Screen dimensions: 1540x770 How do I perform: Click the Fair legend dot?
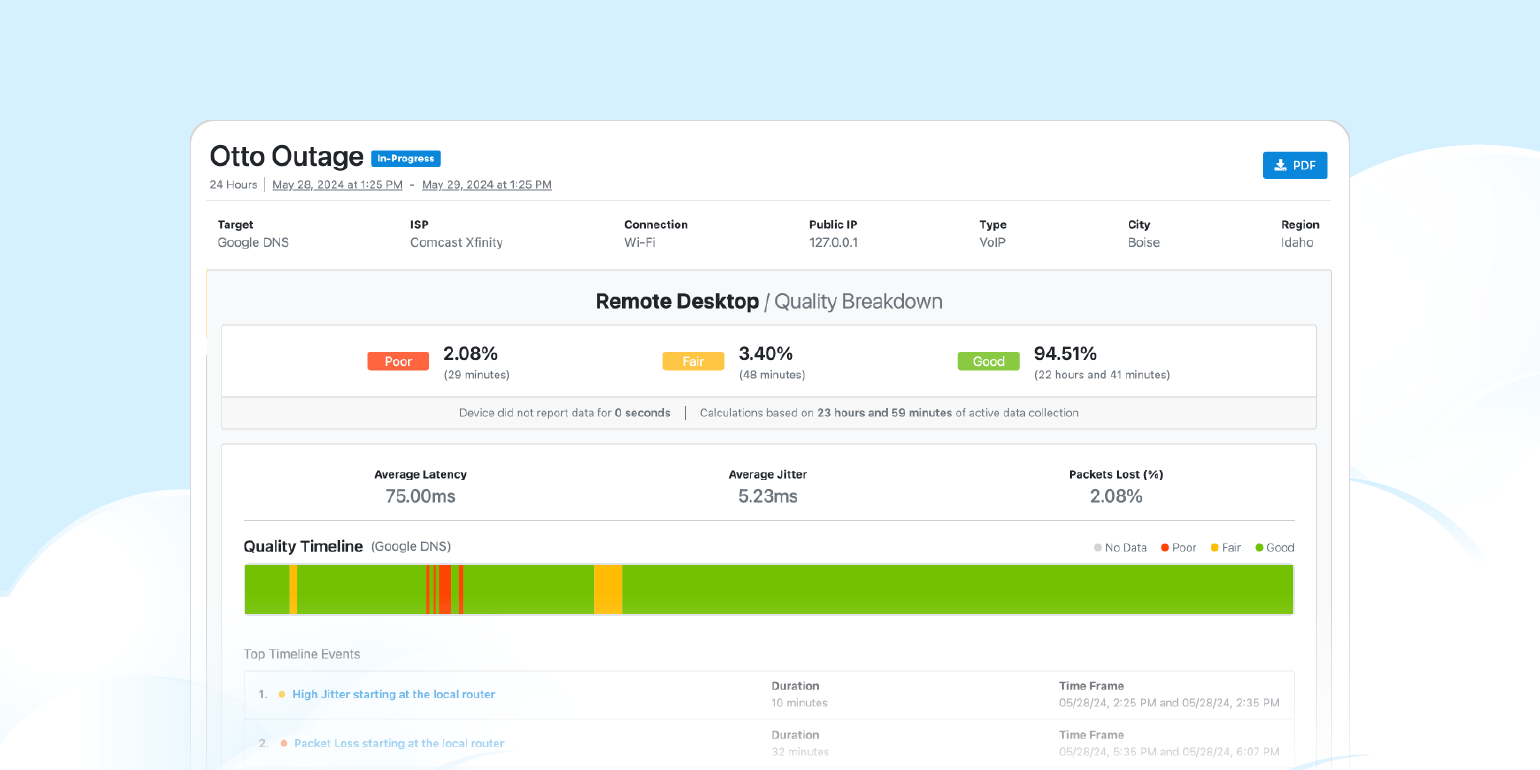(1215, 548)
